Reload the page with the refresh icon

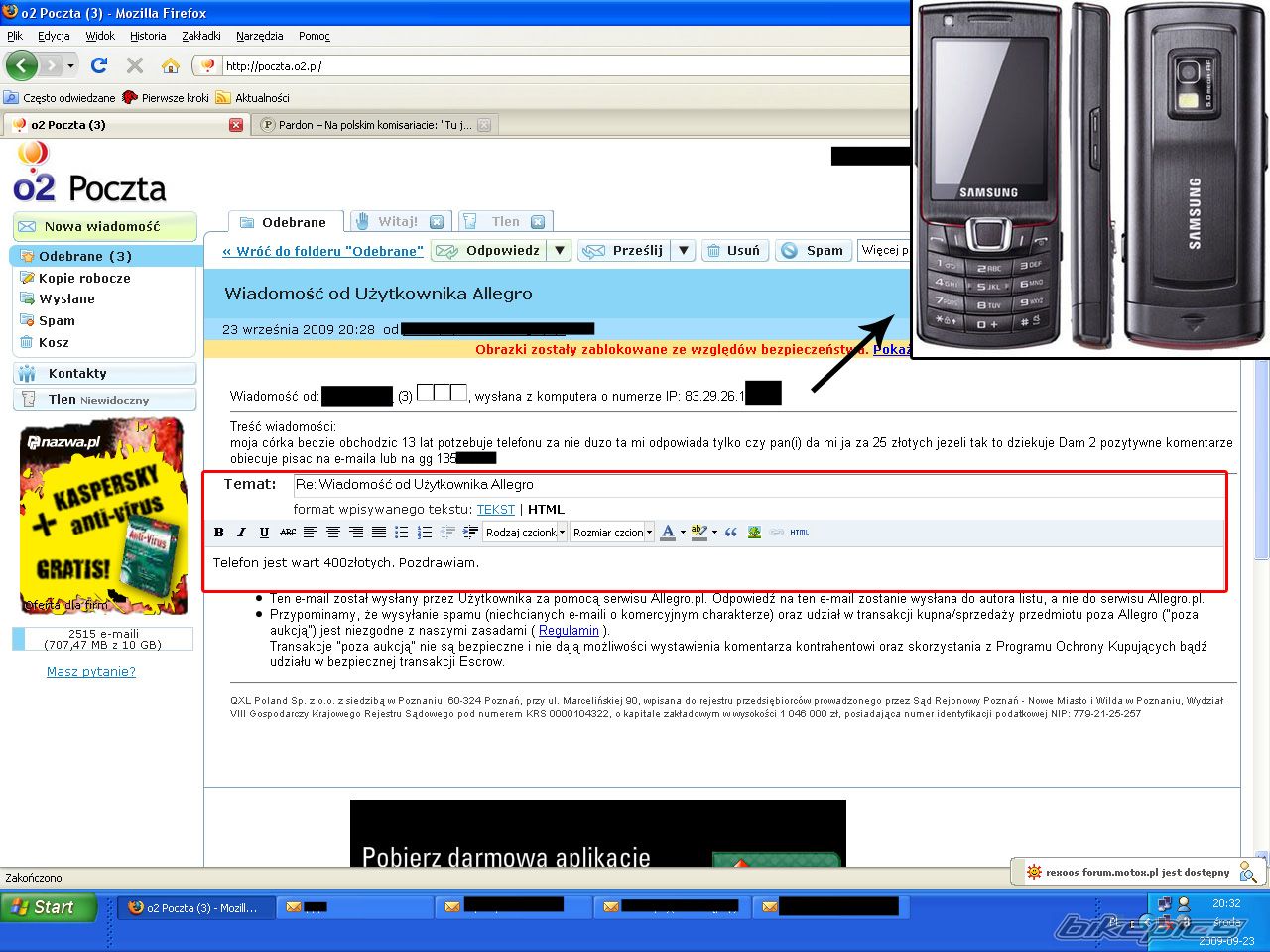99,65
